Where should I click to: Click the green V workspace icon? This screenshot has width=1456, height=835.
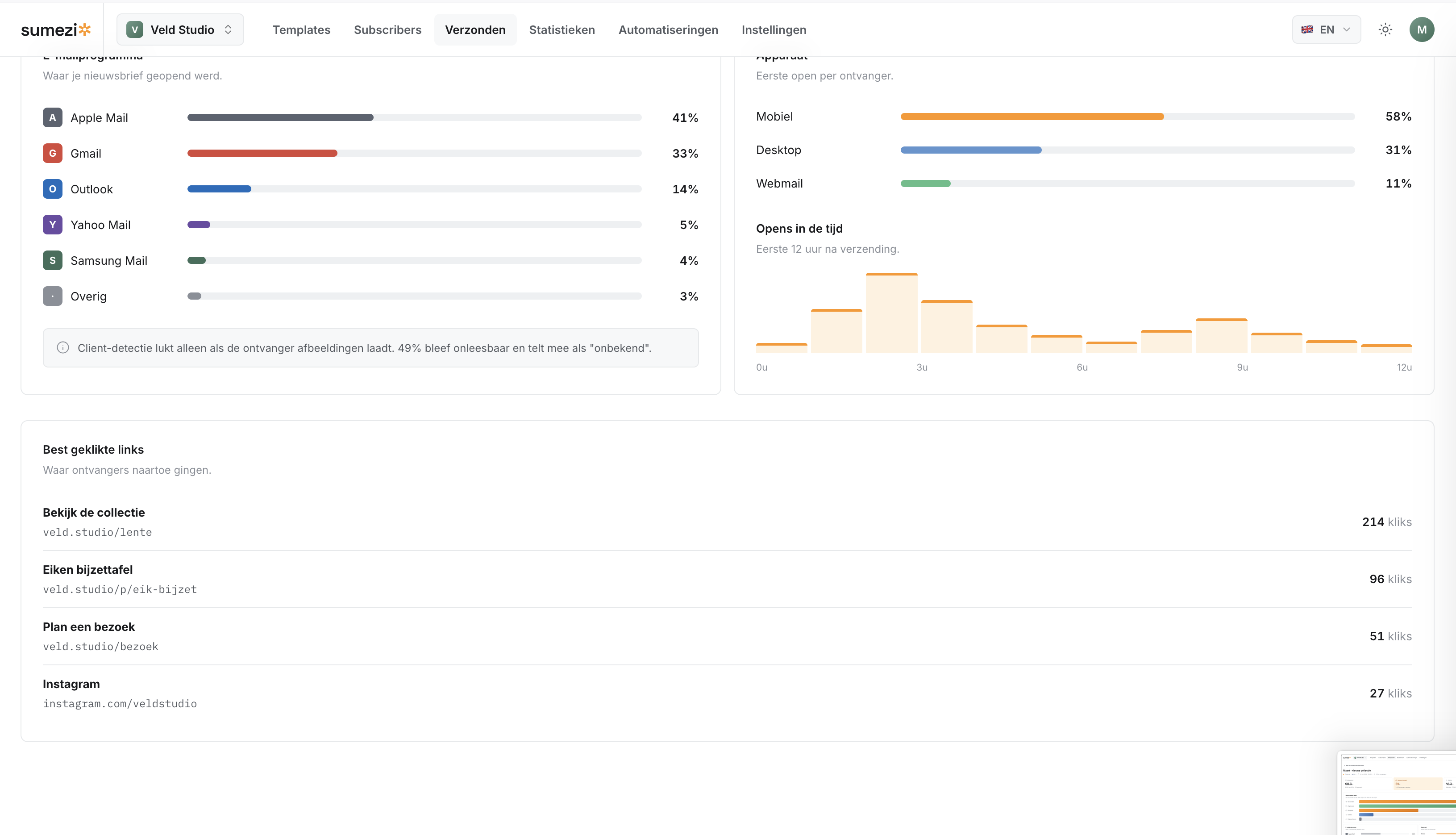click(135, 30)
